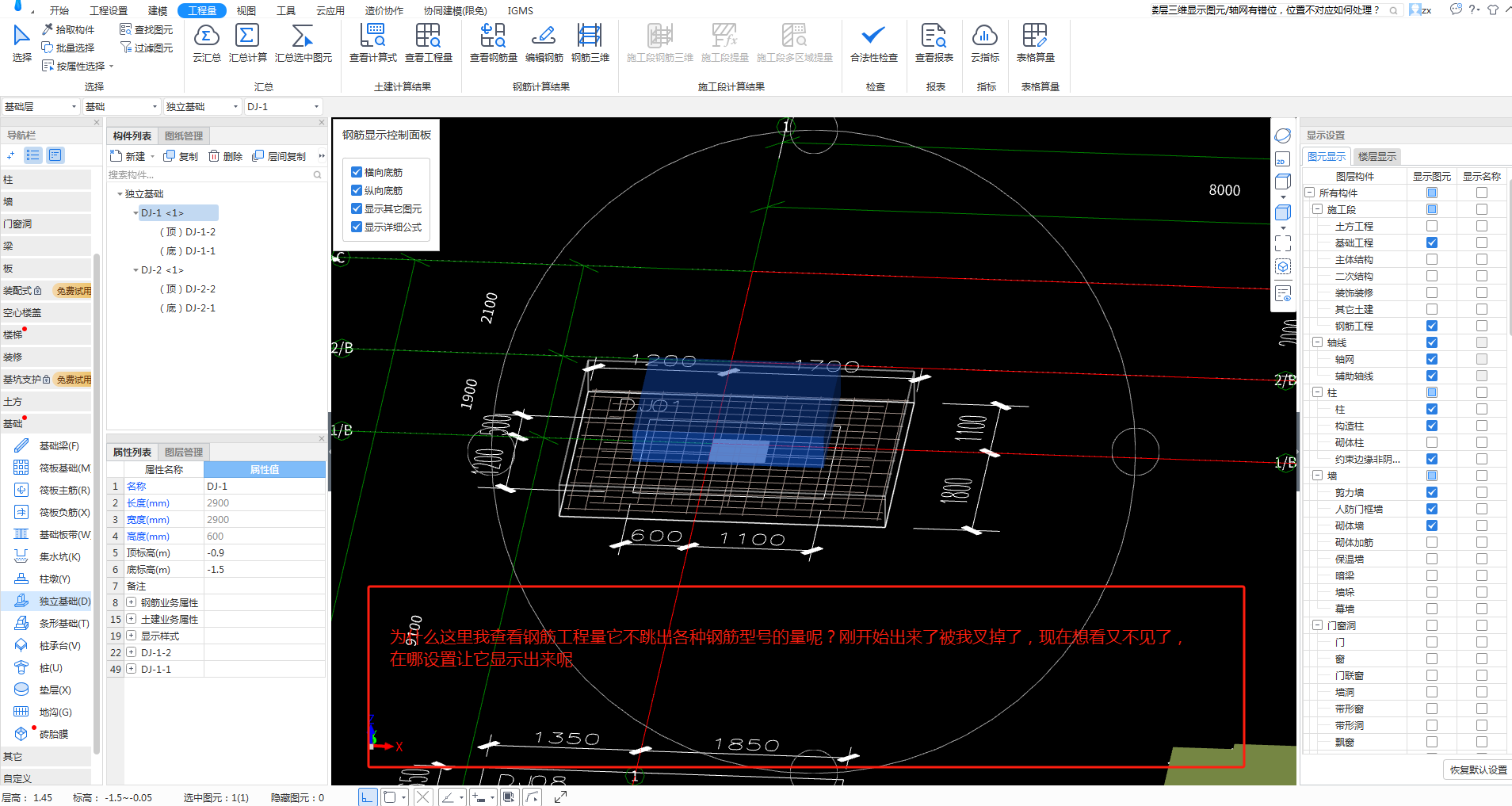Click the 汇总选中图元 icon
The width and height of the screenshot is (1512, 806).
(303, 43)
